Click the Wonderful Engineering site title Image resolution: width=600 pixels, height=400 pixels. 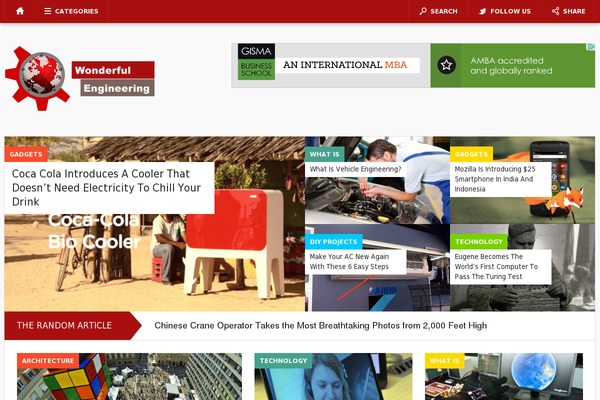(113, 79)
